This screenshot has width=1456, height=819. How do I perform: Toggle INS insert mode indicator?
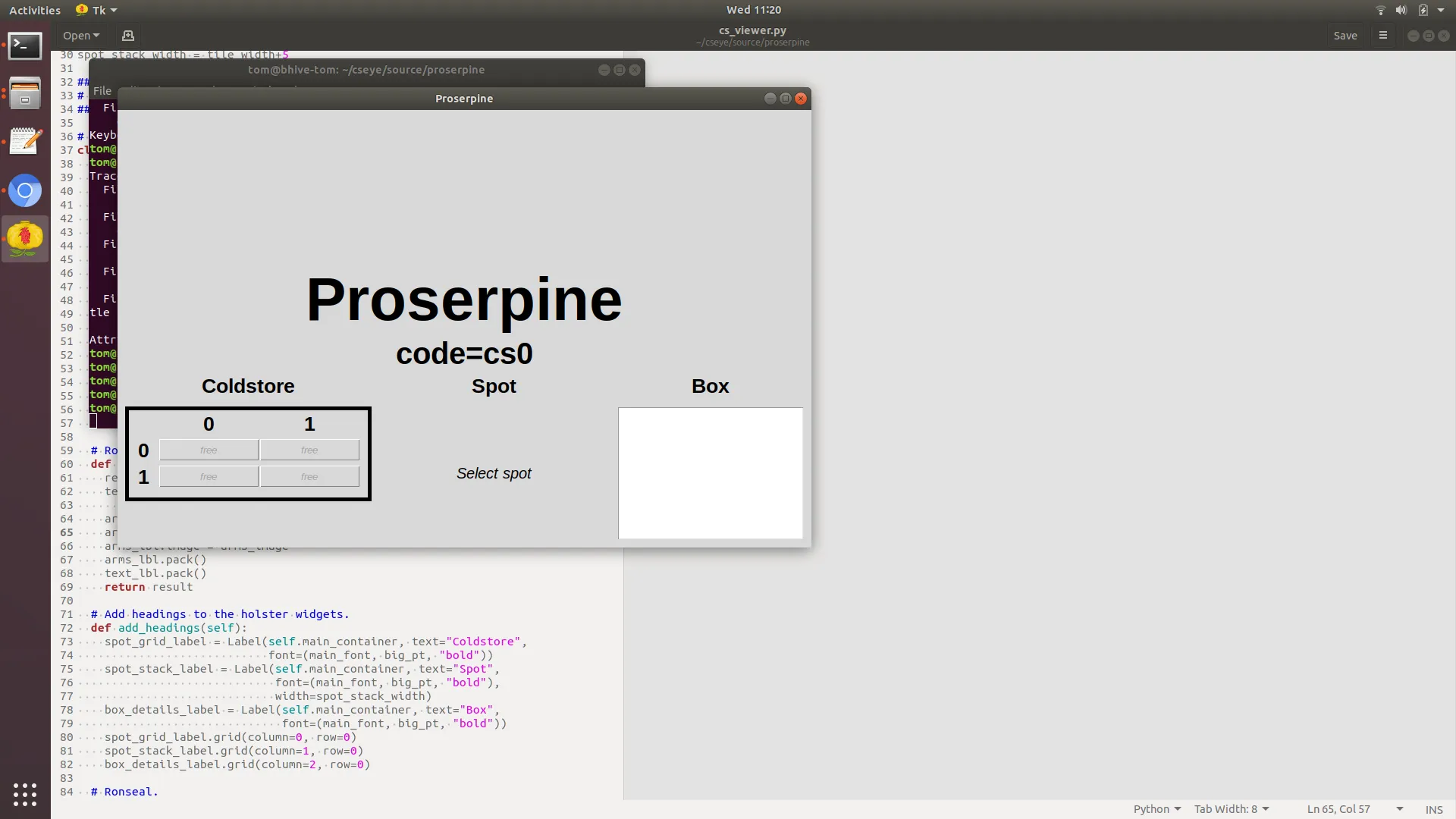click(x=1433, y=809)
